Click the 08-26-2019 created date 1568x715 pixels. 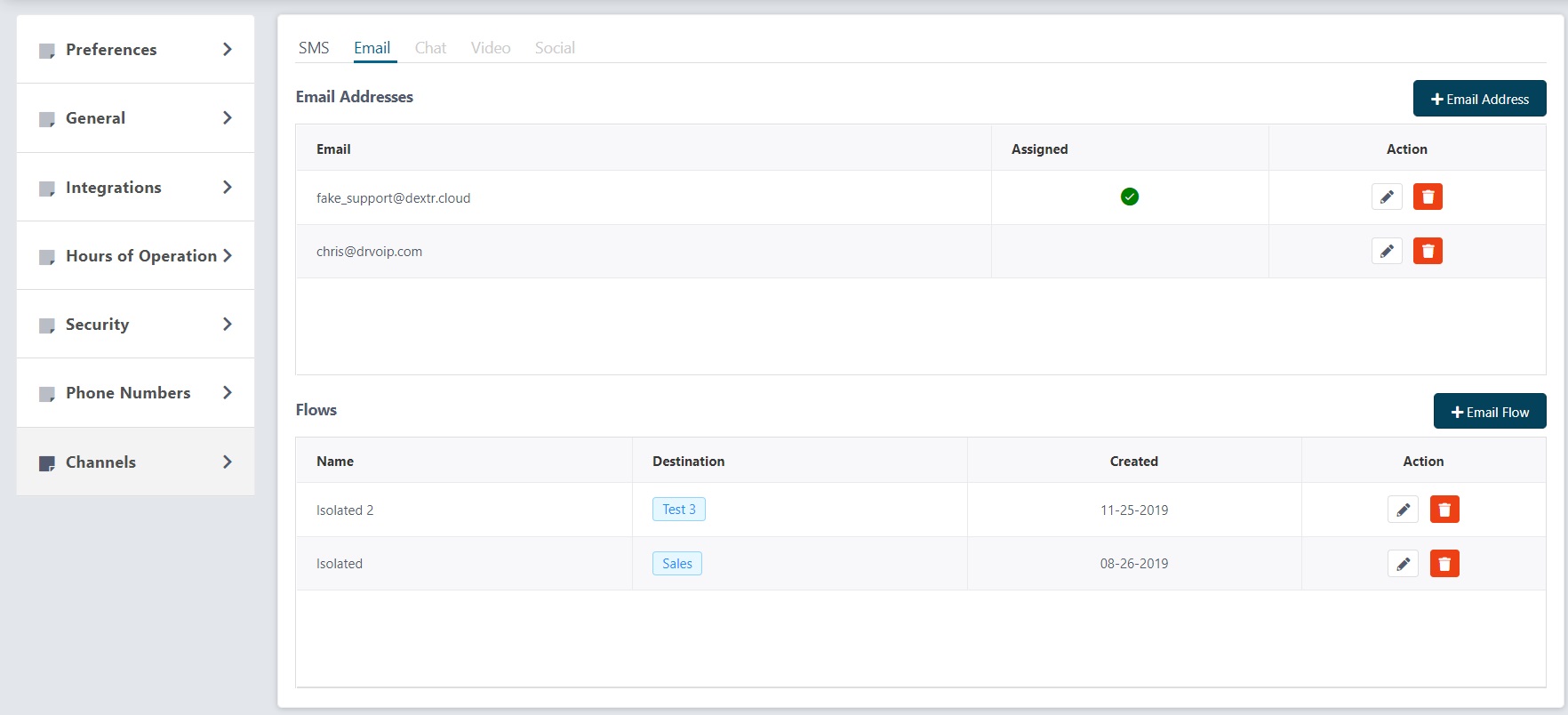(x=1134, y=564)
